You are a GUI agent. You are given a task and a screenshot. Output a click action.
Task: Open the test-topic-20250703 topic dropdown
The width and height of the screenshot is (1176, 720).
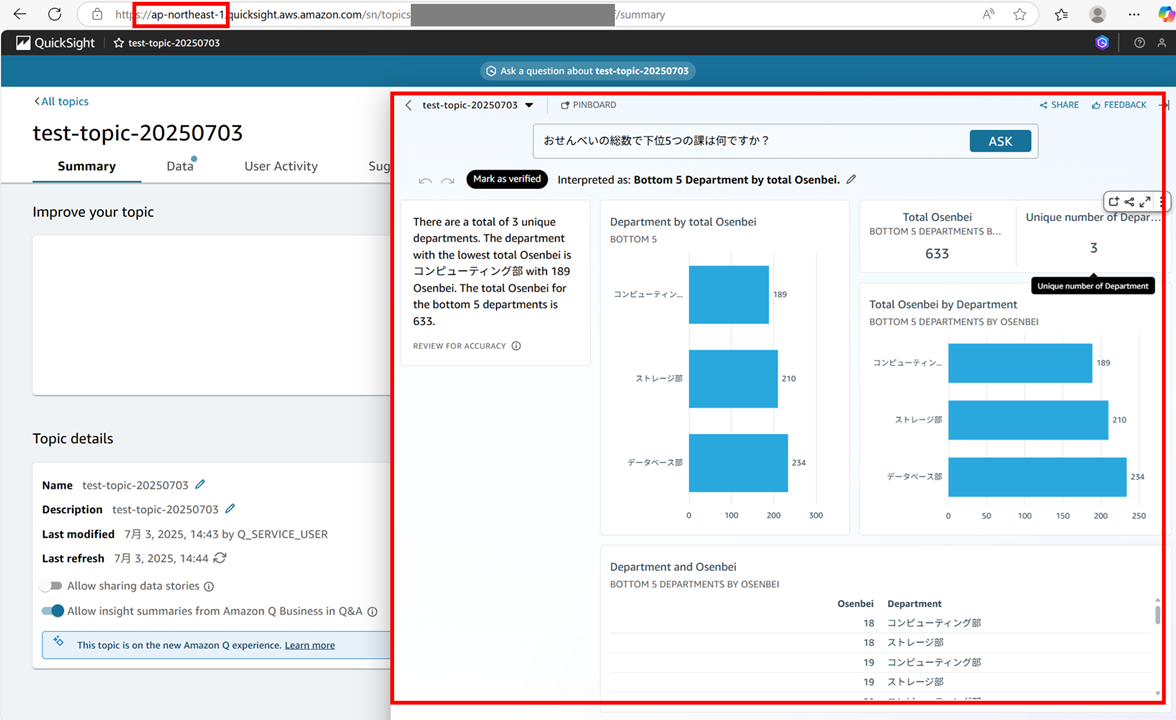point(478,105)
